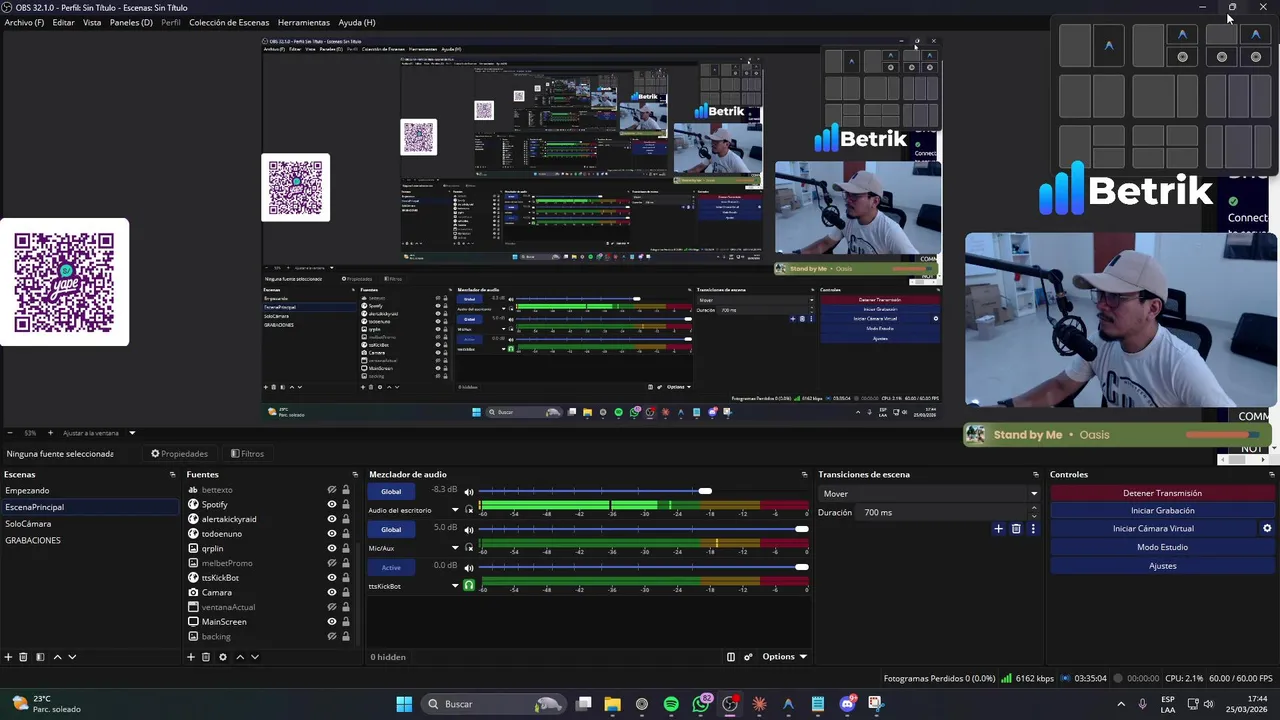Hide the qrplin source
Viewport: 1280px width, 720px height.
[x=332, y=548]
